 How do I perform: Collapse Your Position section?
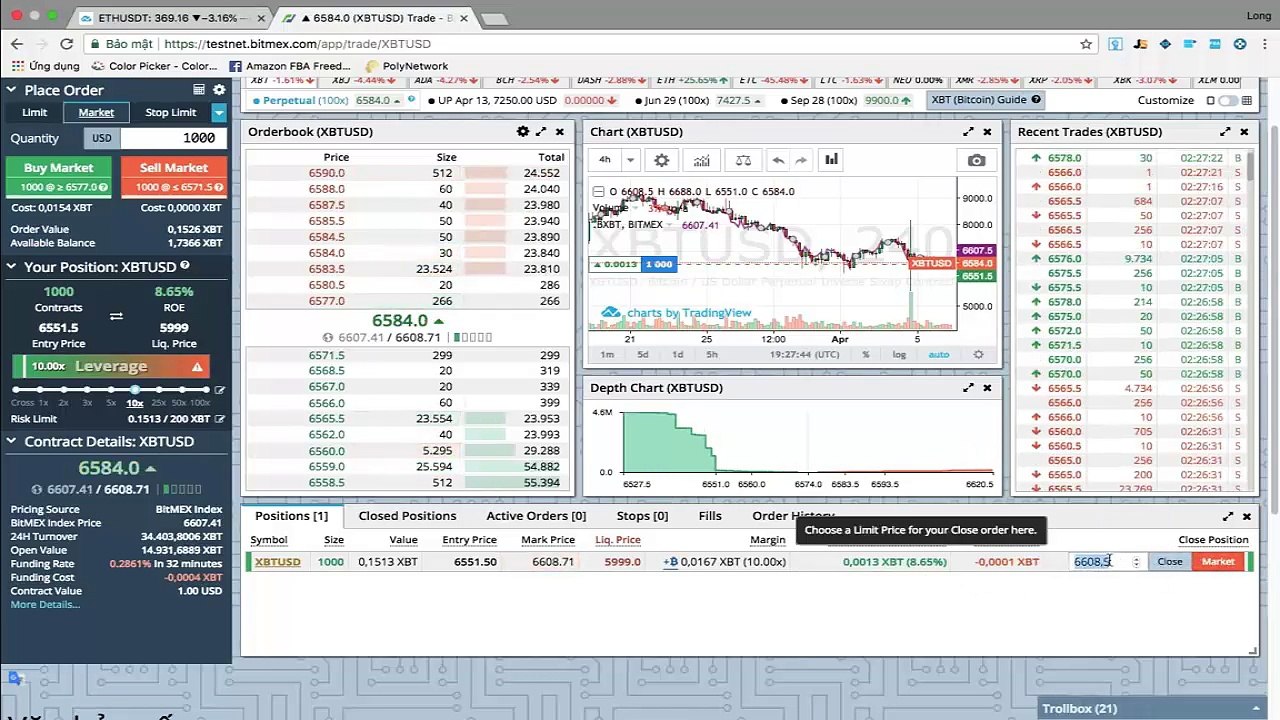[11, 267]
